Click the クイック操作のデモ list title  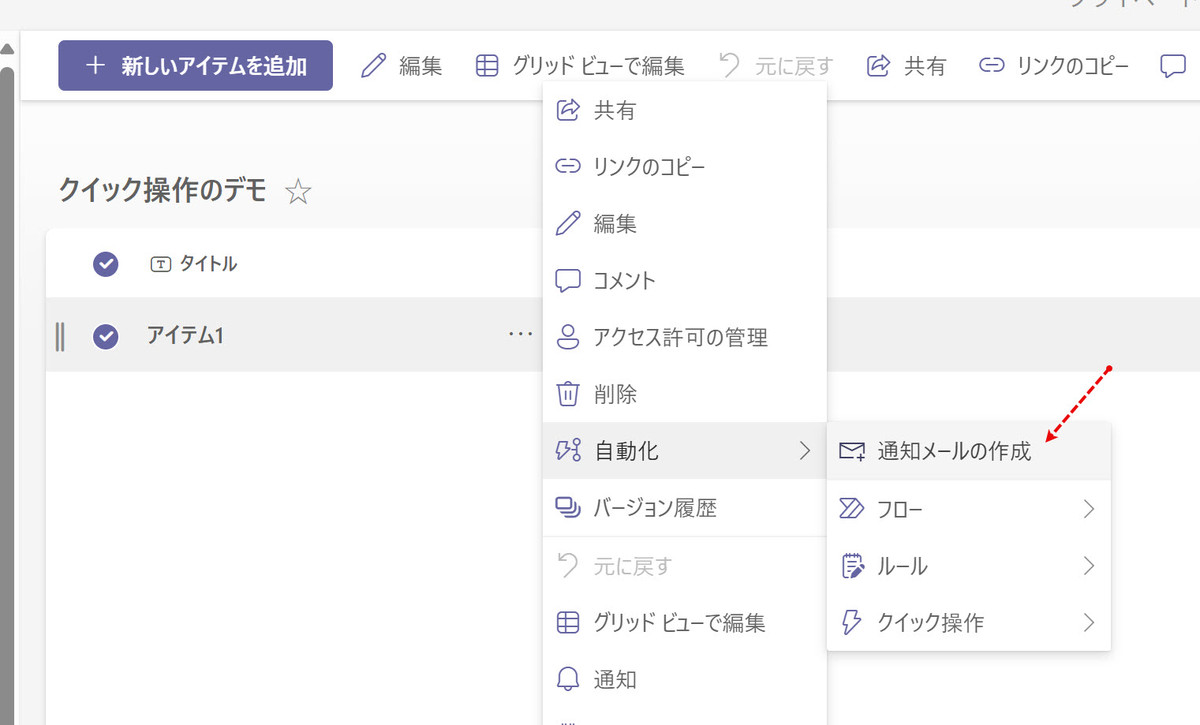(x=162, y=190)
